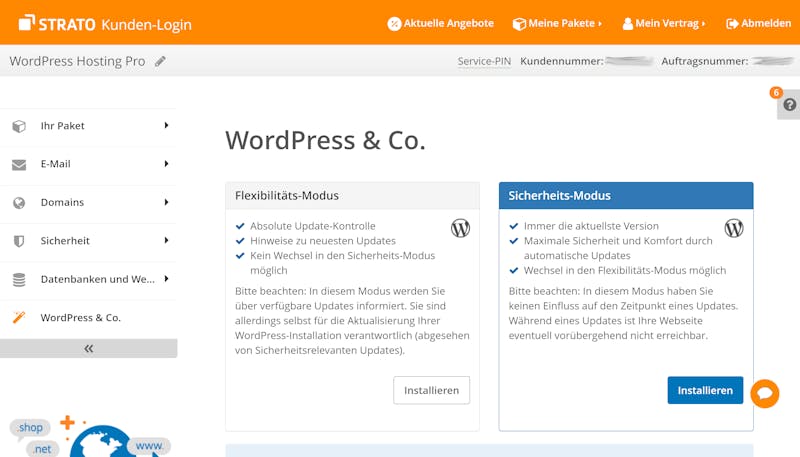This screenshot has height=457, width=800.
Task: Click the WordPress & Co. page heading
Action: 326,140
